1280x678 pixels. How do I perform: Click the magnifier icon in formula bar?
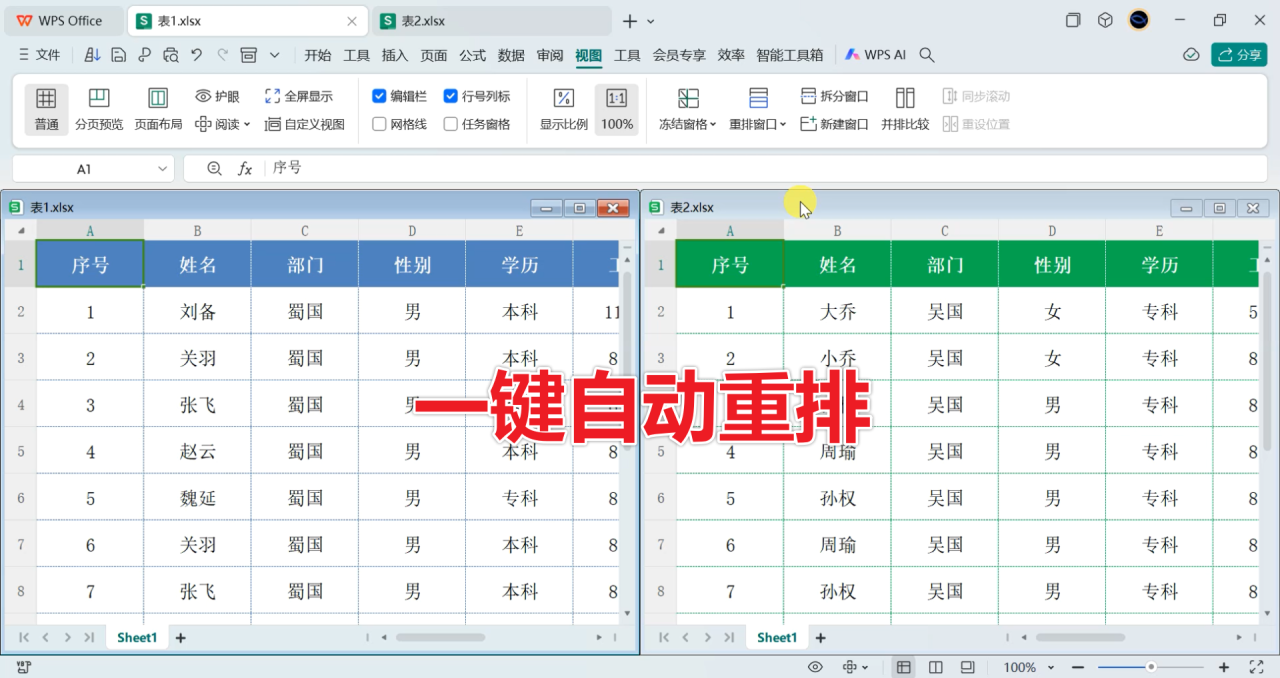click(x=214, y=169)
